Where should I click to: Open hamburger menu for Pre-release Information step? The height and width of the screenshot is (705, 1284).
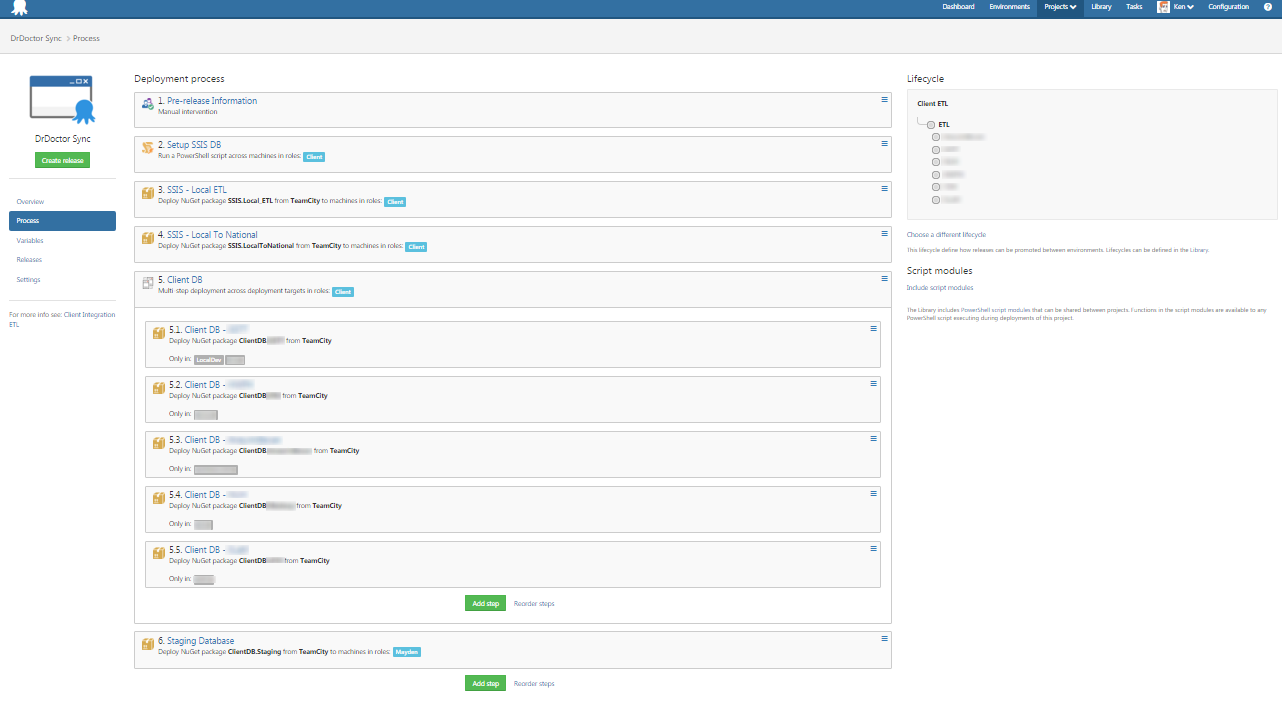[884, 99]
